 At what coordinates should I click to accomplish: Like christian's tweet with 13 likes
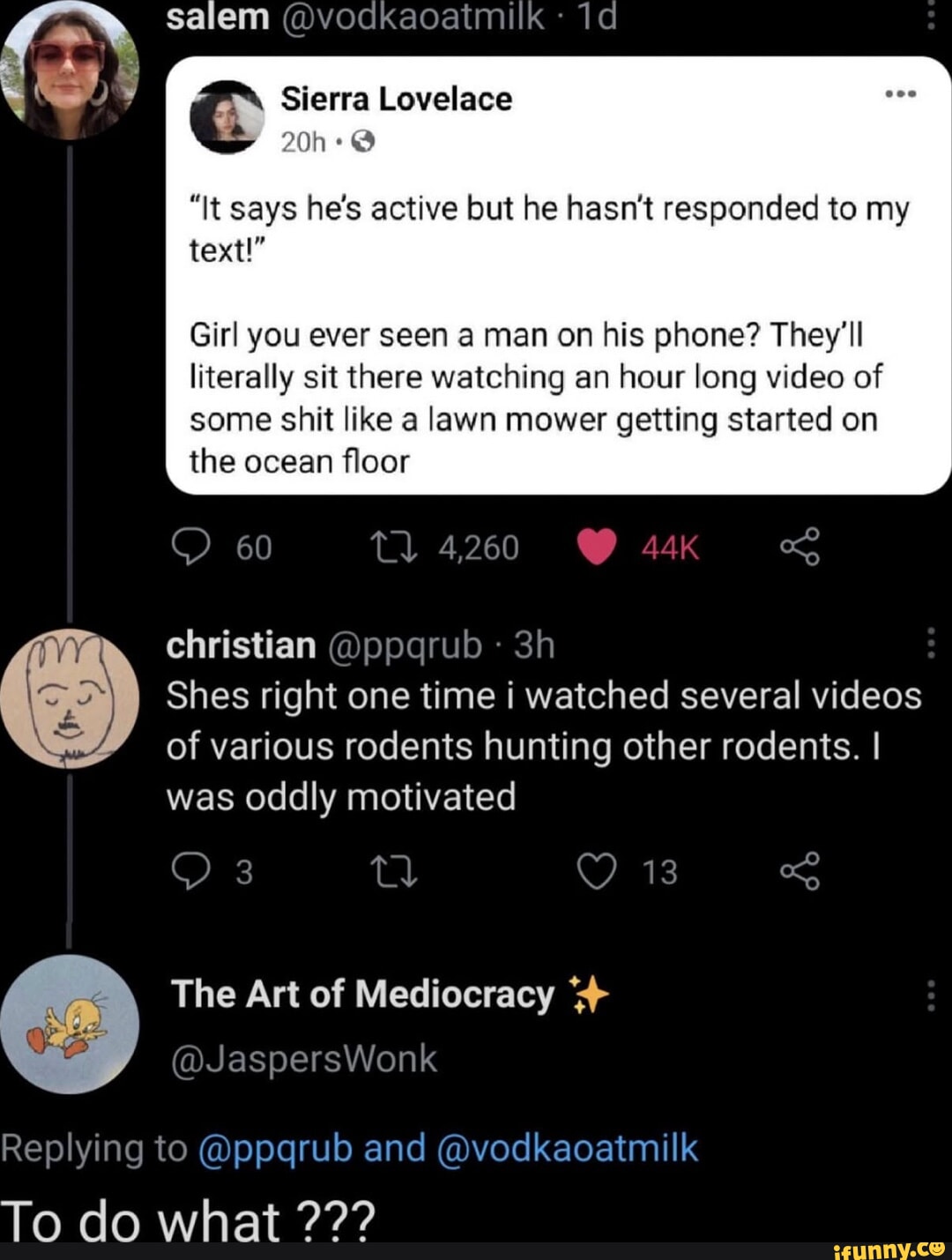pos(597,871)
